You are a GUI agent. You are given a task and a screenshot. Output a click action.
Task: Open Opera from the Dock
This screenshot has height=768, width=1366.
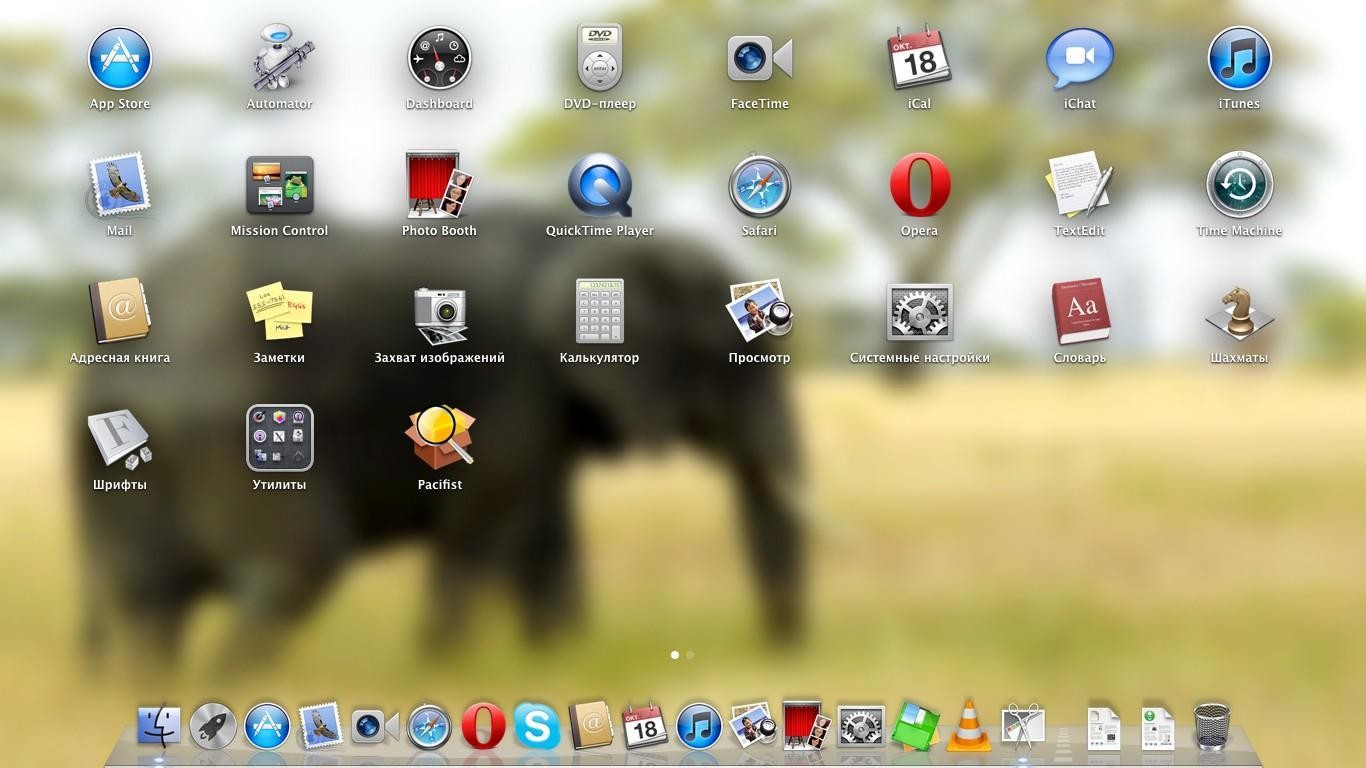pos(483,726)
